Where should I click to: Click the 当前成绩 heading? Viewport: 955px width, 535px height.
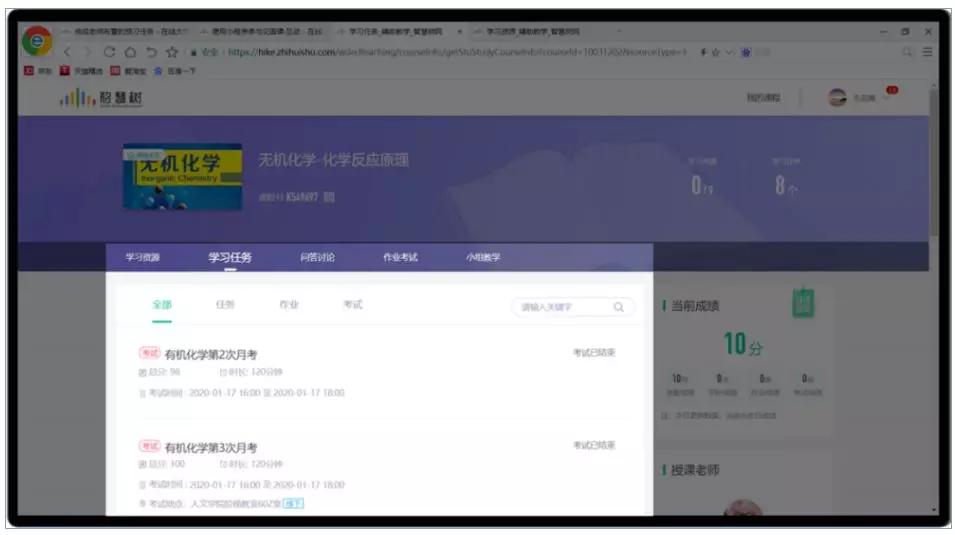[695, 306]
